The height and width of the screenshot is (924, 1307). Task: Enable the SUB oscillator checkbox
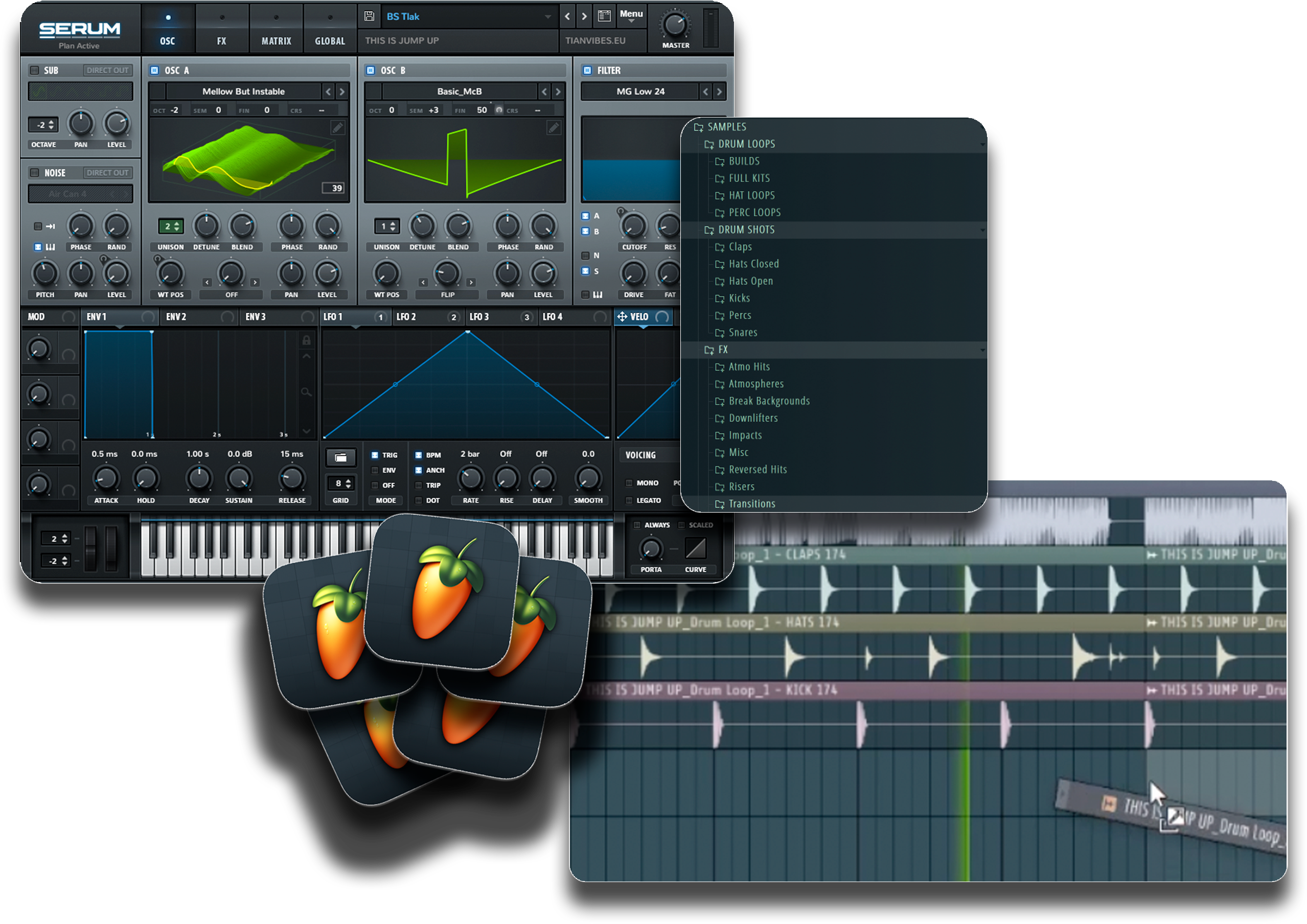click(x=35, y=70)
